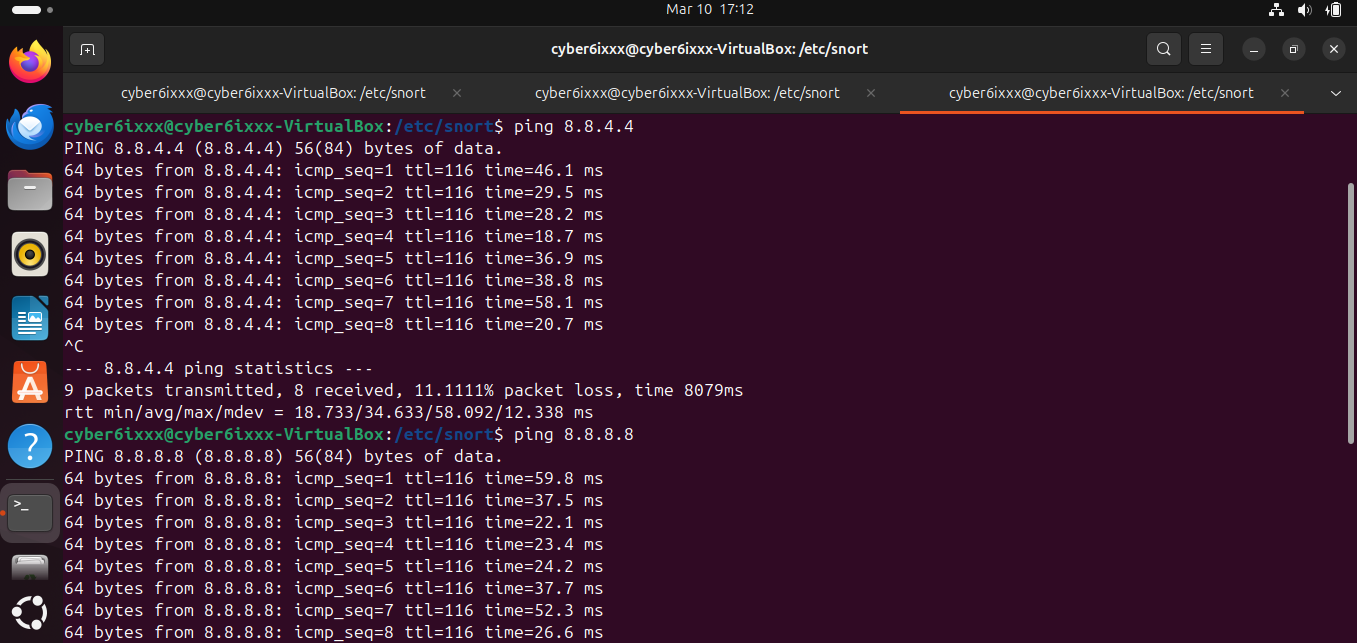Image resolution: width=1357 pixels, height=643 pixels.
Task: Click 'rtt min/avg/max/mdev' line
Action: [x=328, y=413]
